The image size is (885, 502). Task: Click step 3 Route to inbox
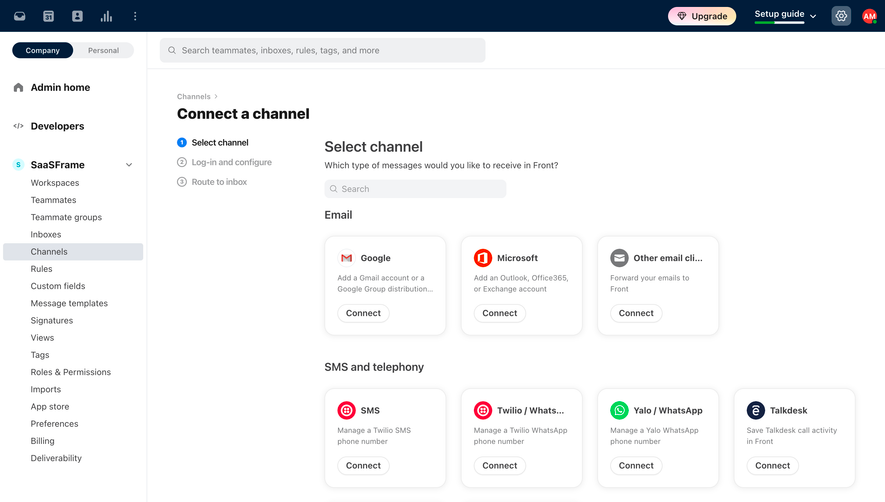click(x=212, y=182)
